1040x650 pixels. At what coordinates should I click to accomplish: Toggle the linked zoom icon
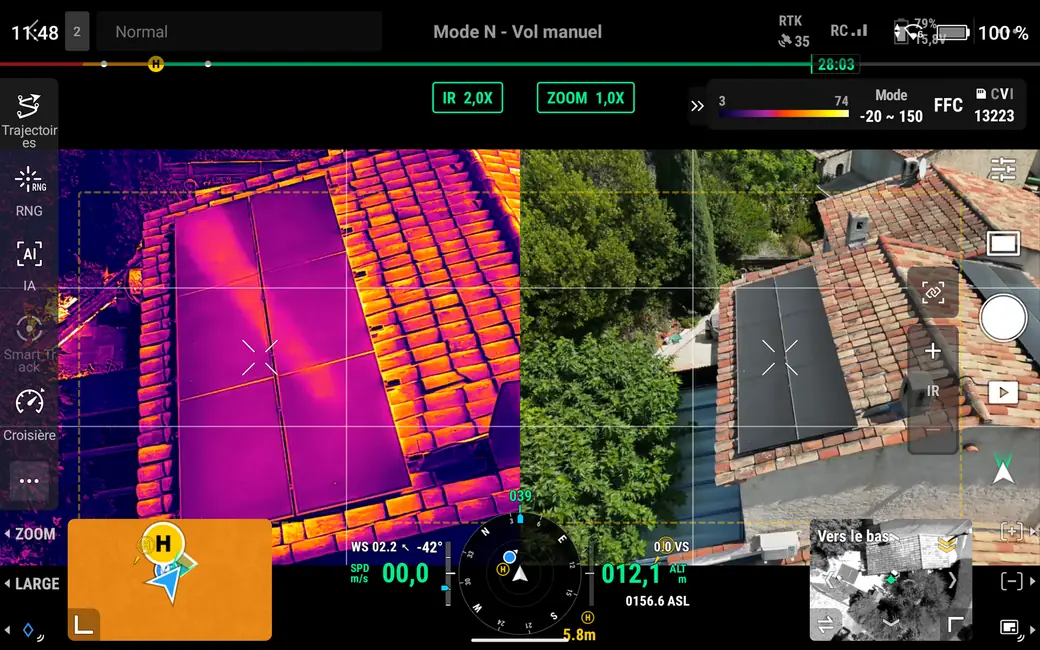[x=933, y=292]
